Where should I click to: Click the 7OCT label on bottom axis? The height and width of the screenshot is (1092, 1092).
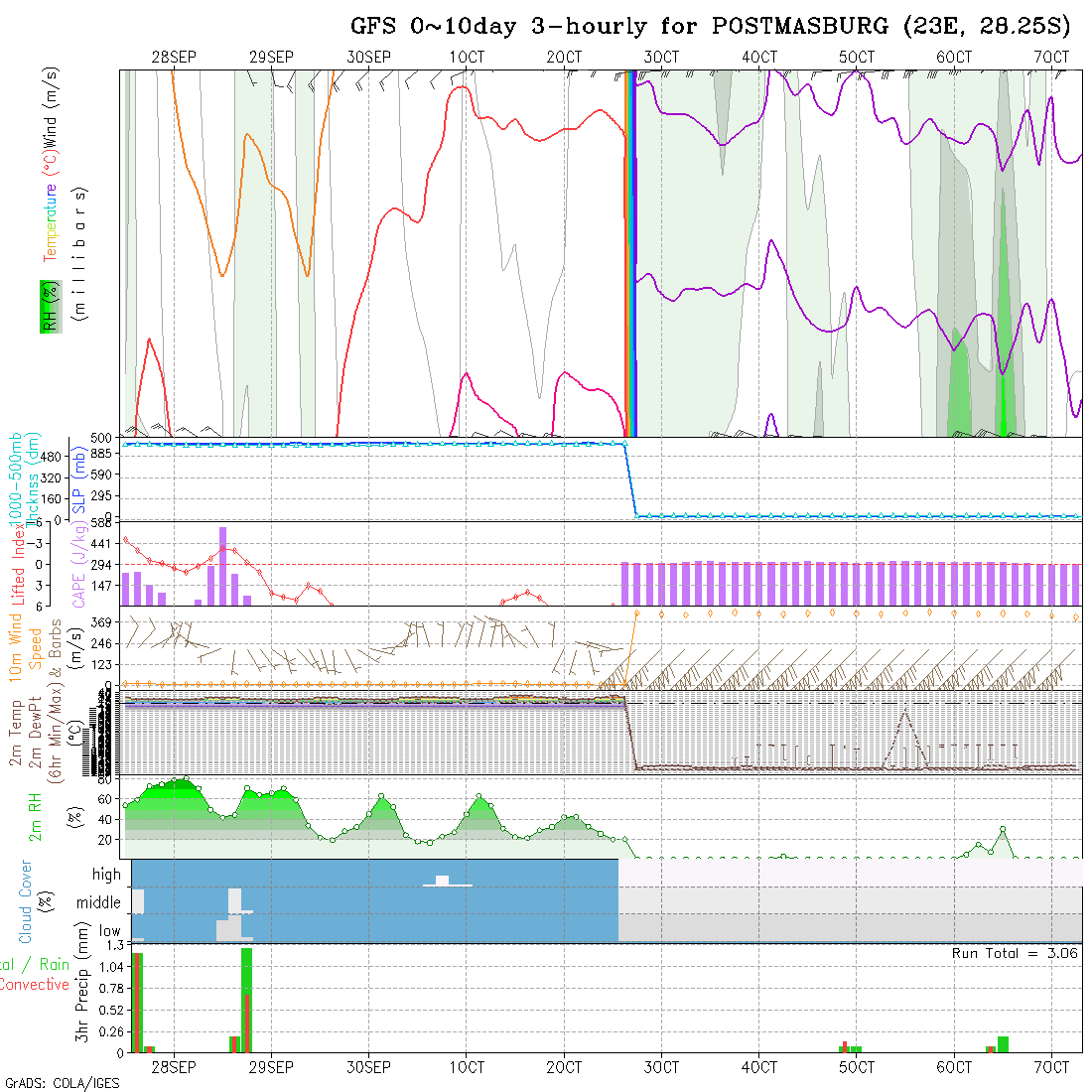[x=1051, y=1067]
